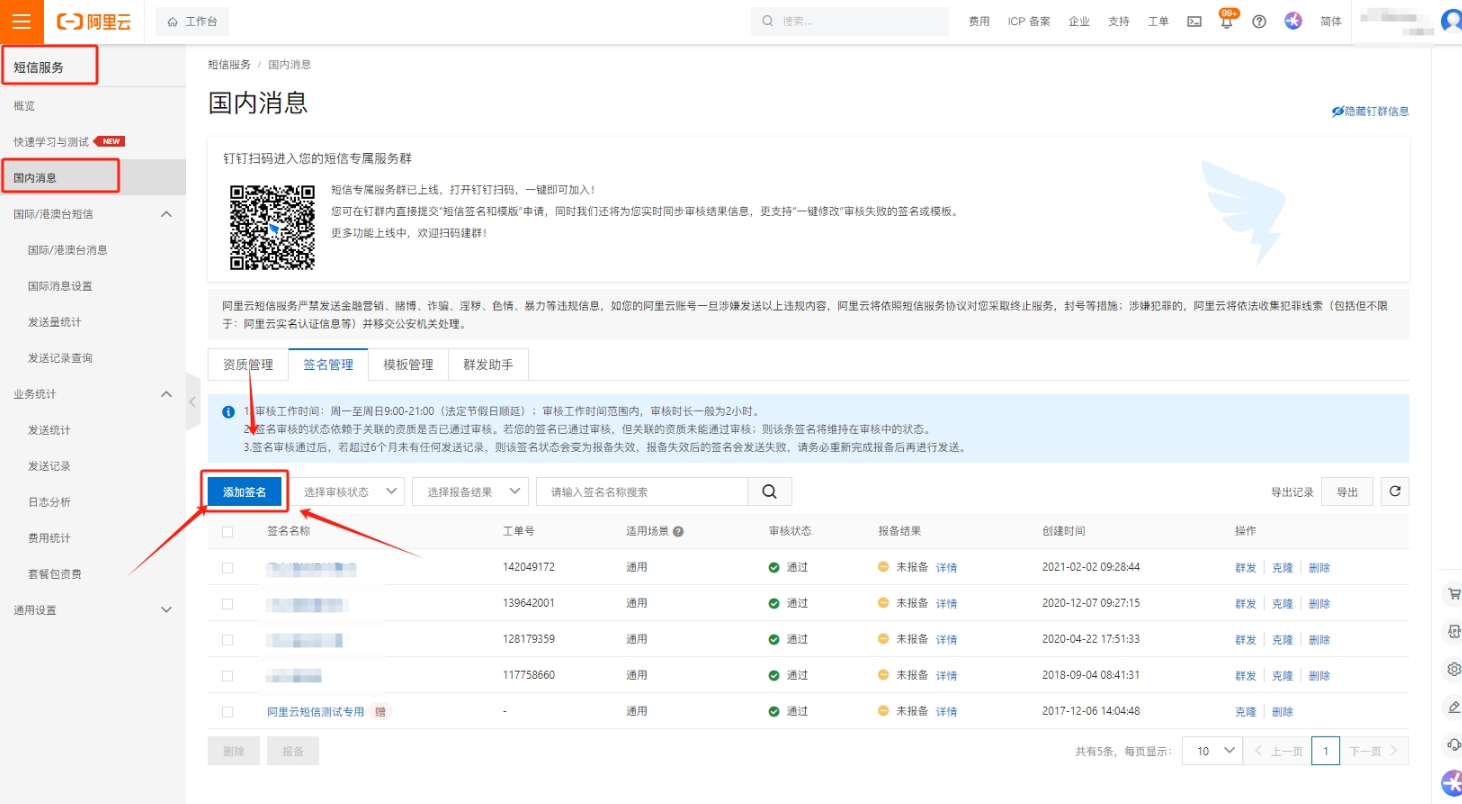The height and width of the screenshot is (804, 1462).
Task: Toggle the select-all checkbox in table header
Action: 228,532
